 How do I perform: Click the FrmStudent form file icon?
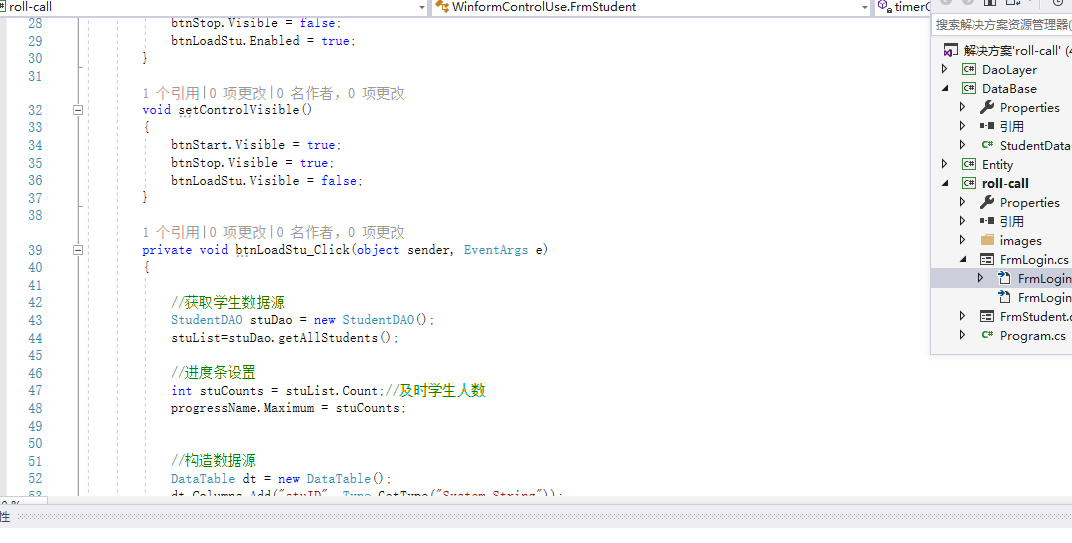click(x=987, y=316)
